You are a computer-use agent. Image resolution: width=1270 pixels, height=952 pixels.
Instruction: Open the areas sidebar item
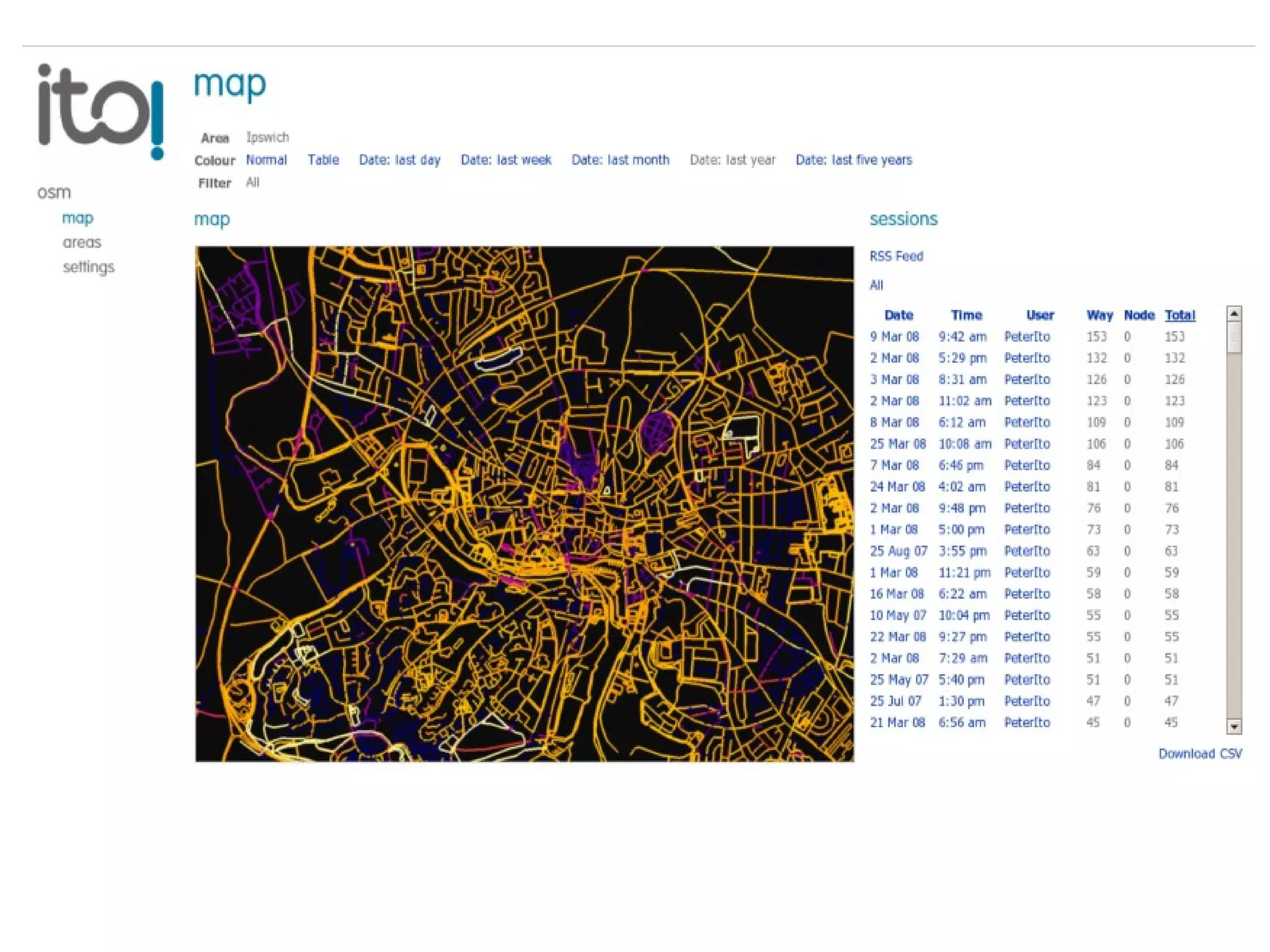pyautogui.click(x=82, y=242)
